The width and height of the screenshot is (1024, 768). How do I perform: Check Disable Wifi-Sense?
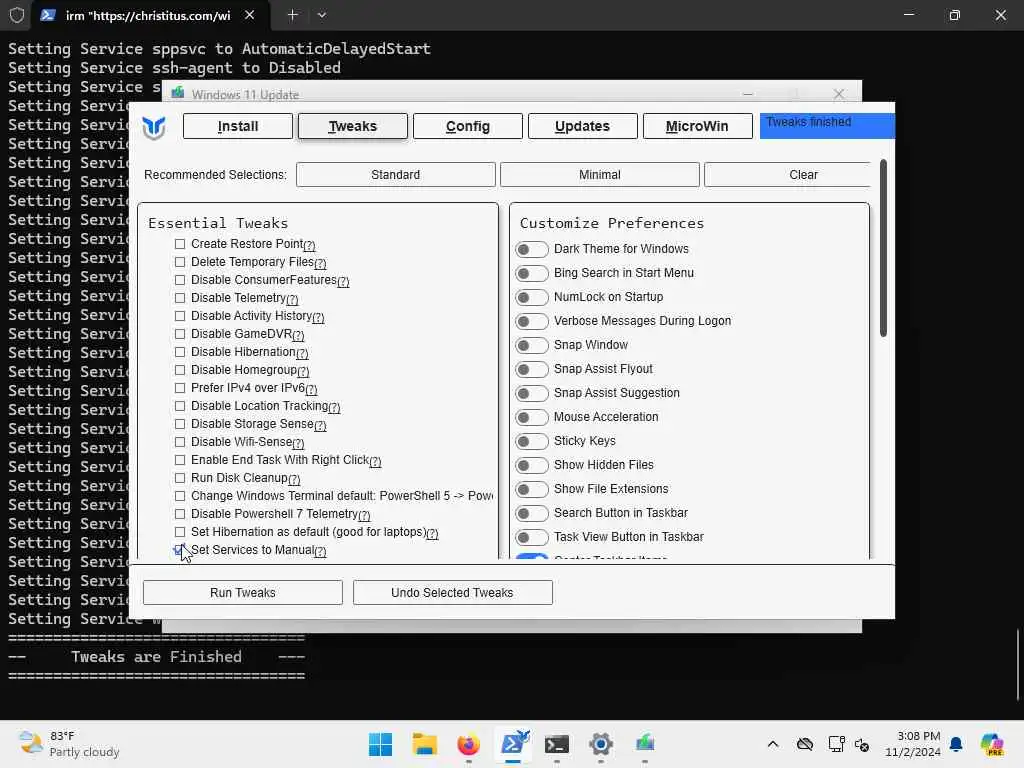coord(180,442)
